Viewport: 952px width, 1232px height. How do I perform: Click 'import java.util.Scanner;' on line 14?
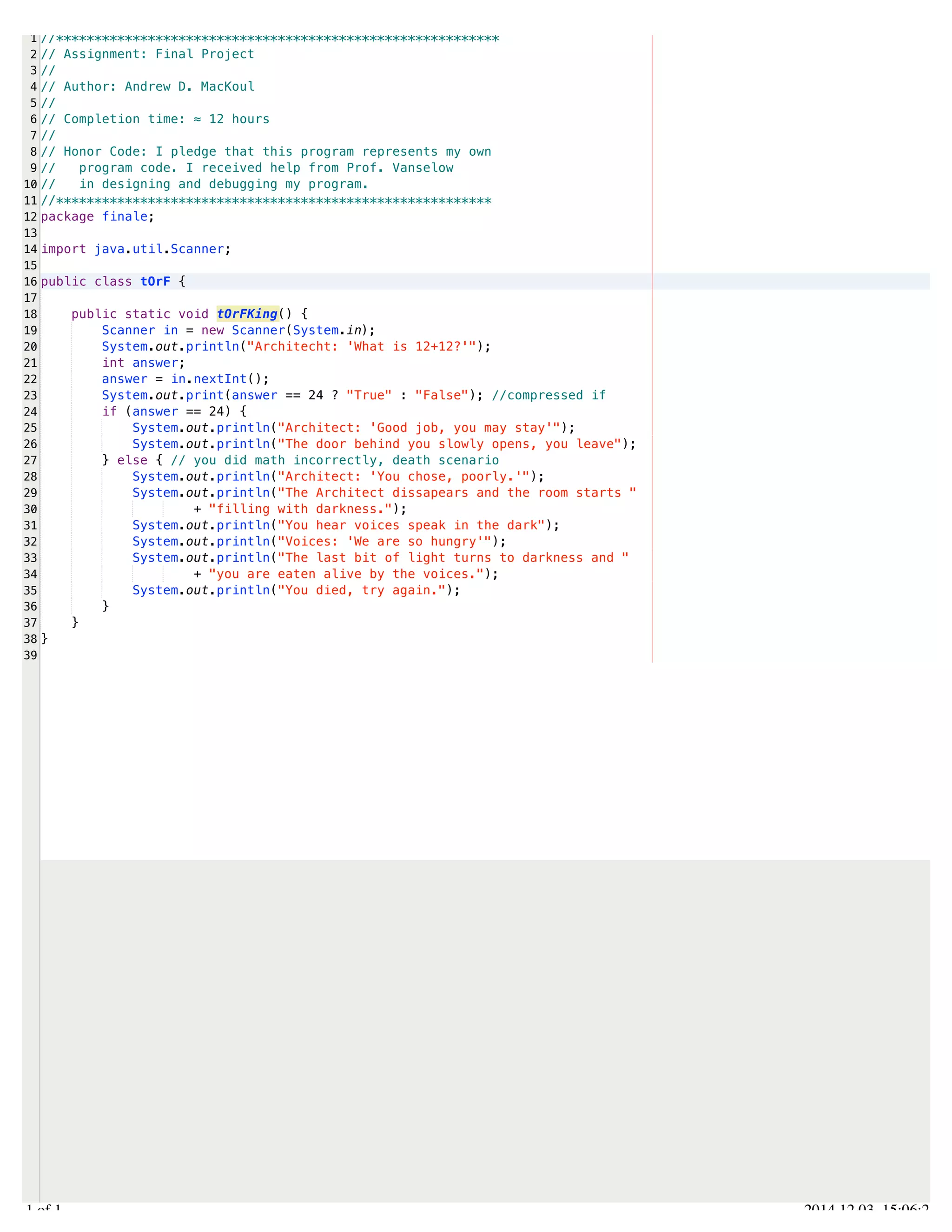136,249
